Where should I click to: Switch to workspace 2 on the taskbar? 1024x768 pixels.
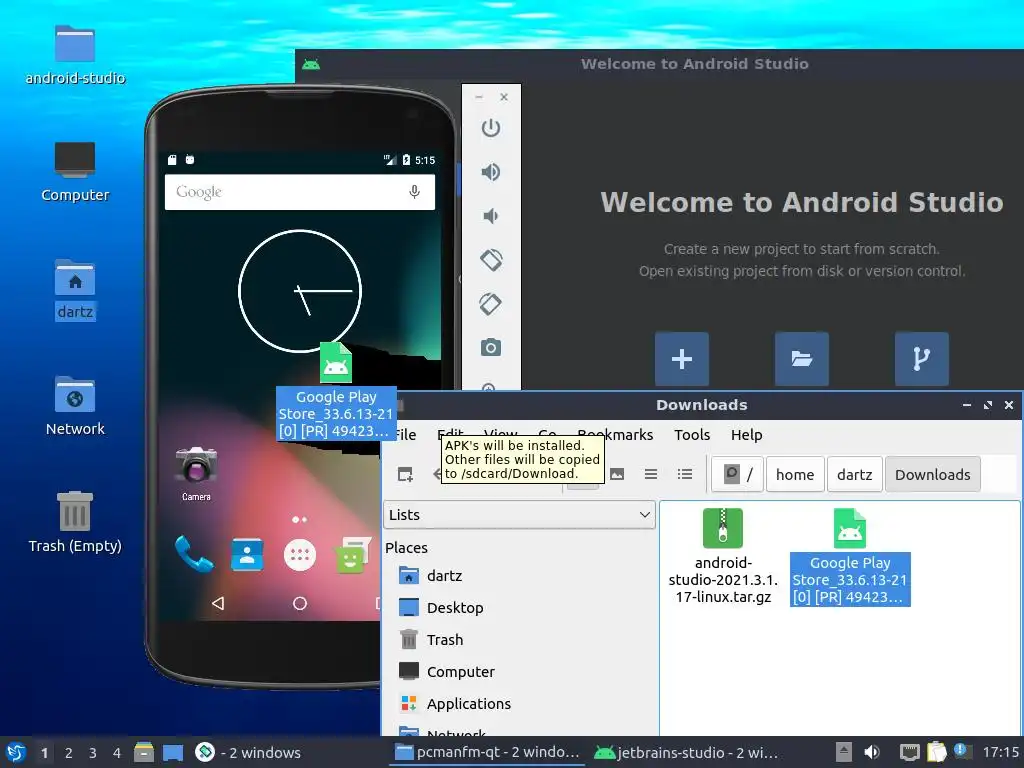coord(69,753)
